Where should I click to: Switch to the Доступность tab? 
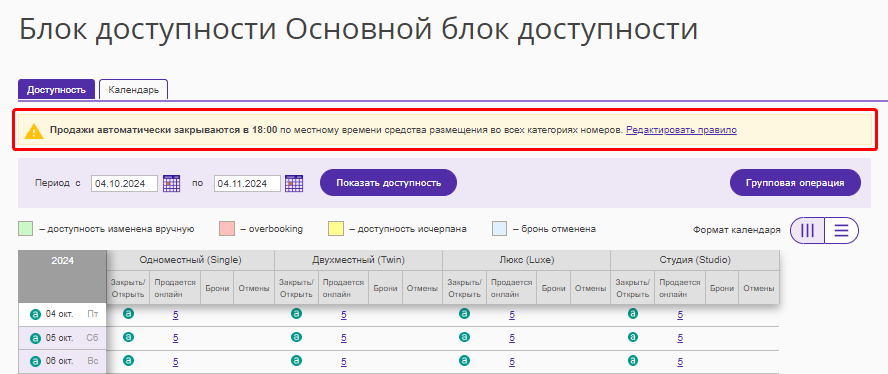point(56,90)
